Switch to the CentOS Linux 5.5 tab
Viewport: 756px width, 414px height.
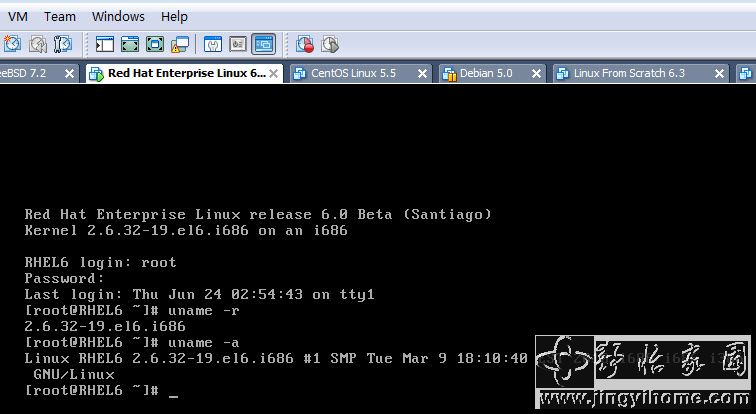pyautogui.click(x=352, y=73)
